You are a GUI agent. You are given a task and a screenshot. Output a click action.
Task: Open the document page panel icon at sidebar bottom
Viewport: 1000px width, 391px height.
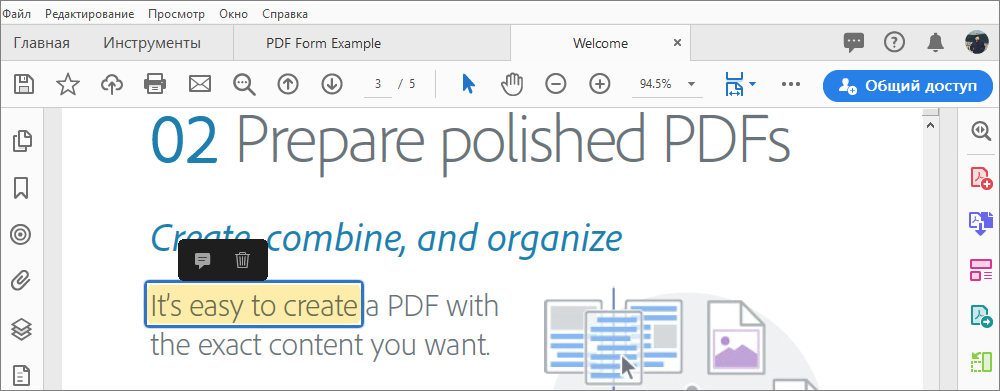(x=21, y=376)
